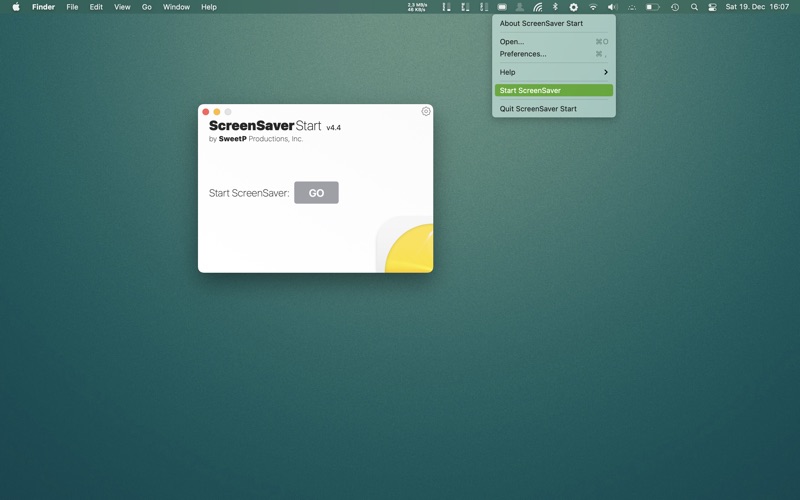Image resolution: width=800 pixels, height=500 pixels.
Task: Click the user silhouette menu bar icon
Action: coord(519,7)
